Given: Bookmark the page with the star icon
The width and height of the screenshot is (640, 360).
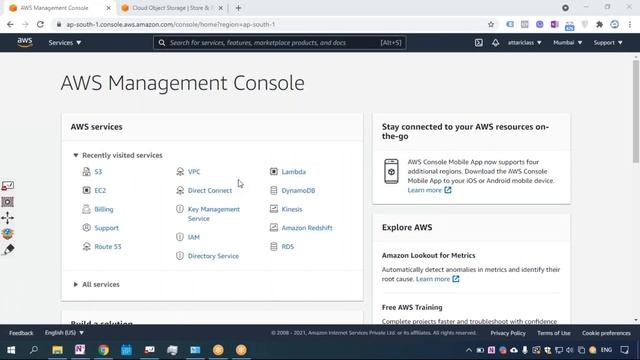Looking at the screenshot, I should pyautogui.click(x=491, y=24).
